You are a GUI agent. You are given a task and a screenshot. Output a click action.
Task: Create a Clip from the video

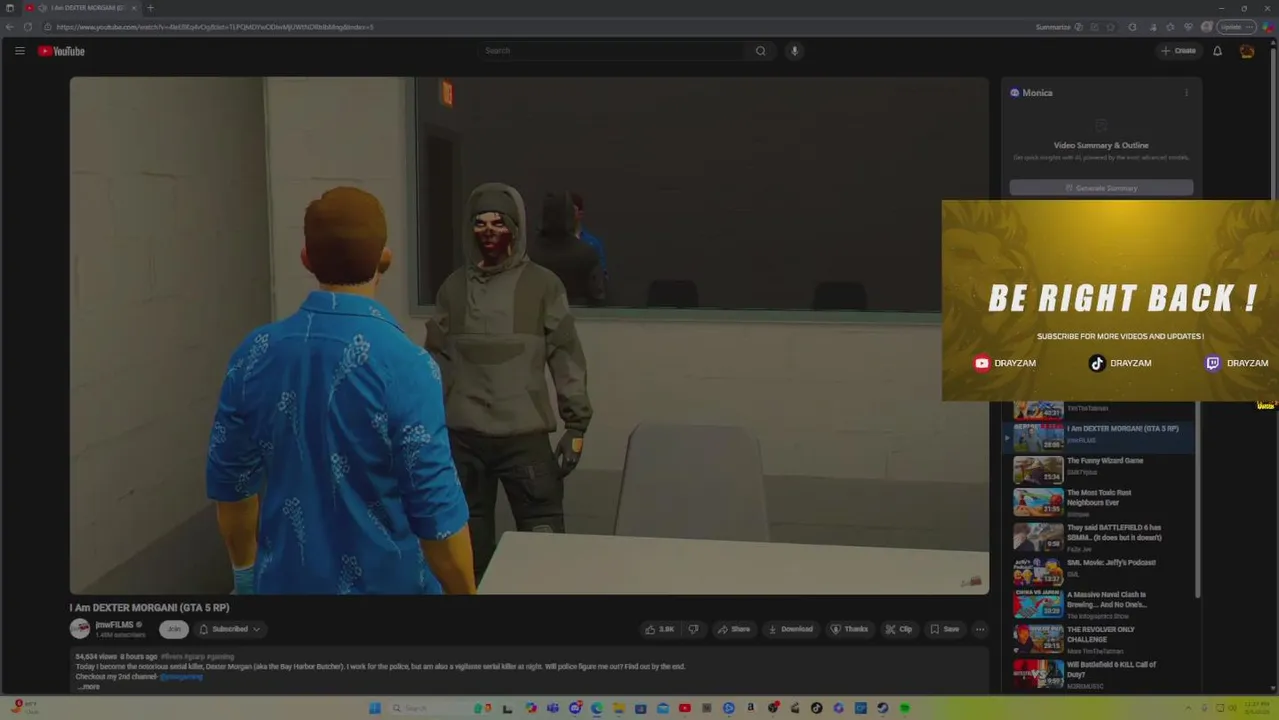898,629
